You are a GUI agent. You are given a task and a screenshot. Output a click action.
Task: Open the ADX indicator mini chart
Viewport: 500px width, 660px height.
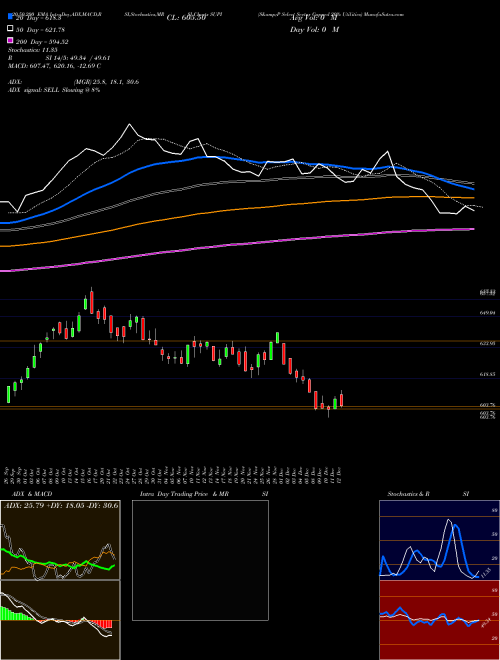pos(60,540)
